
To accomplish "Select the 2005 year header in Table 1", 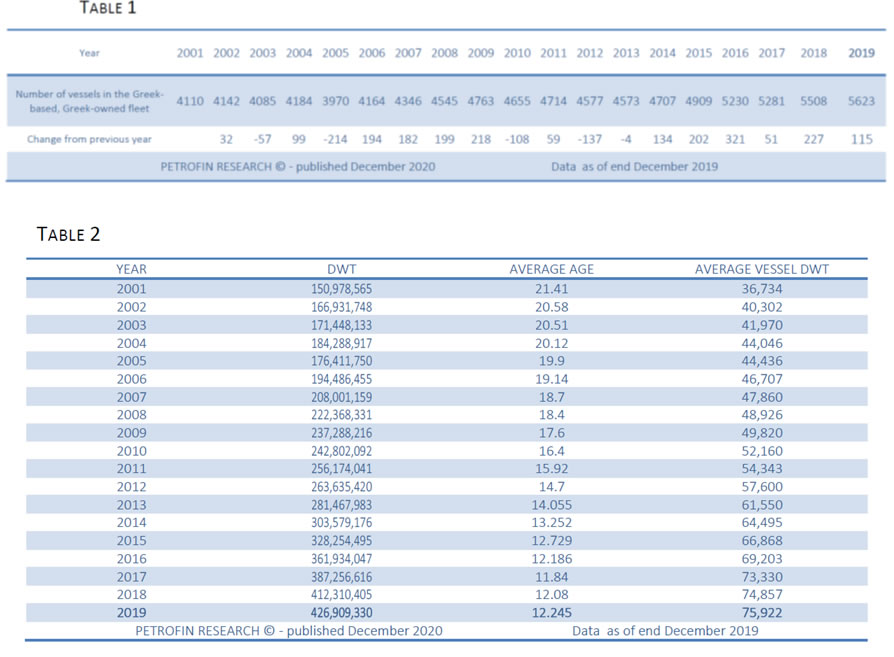I will [335, 53].
